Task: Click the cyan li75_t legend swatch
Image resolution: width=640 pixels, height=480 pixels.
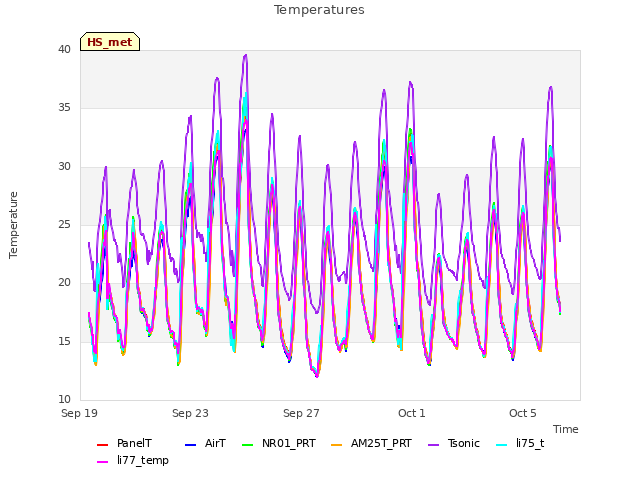Action: (502, 444)
